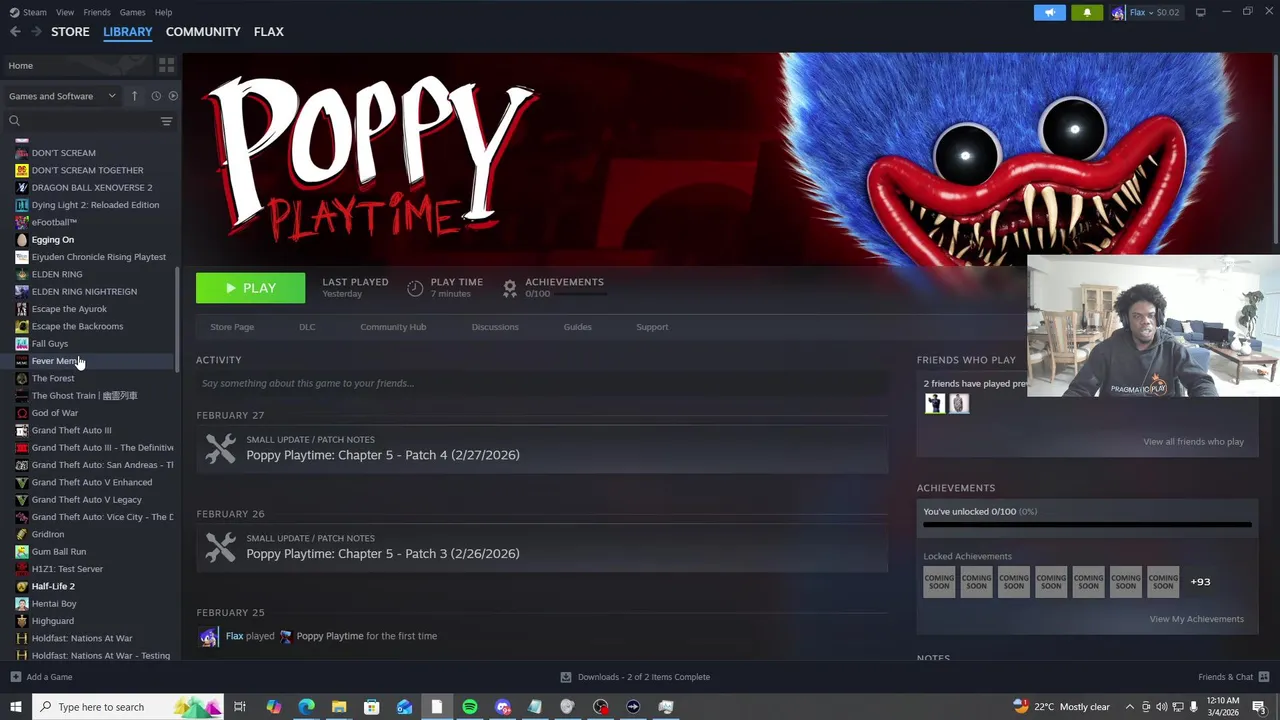Open Microsoft Edge from the taskbar
The height and width of the screenshot is (720, 1280).
coord(306,707)
